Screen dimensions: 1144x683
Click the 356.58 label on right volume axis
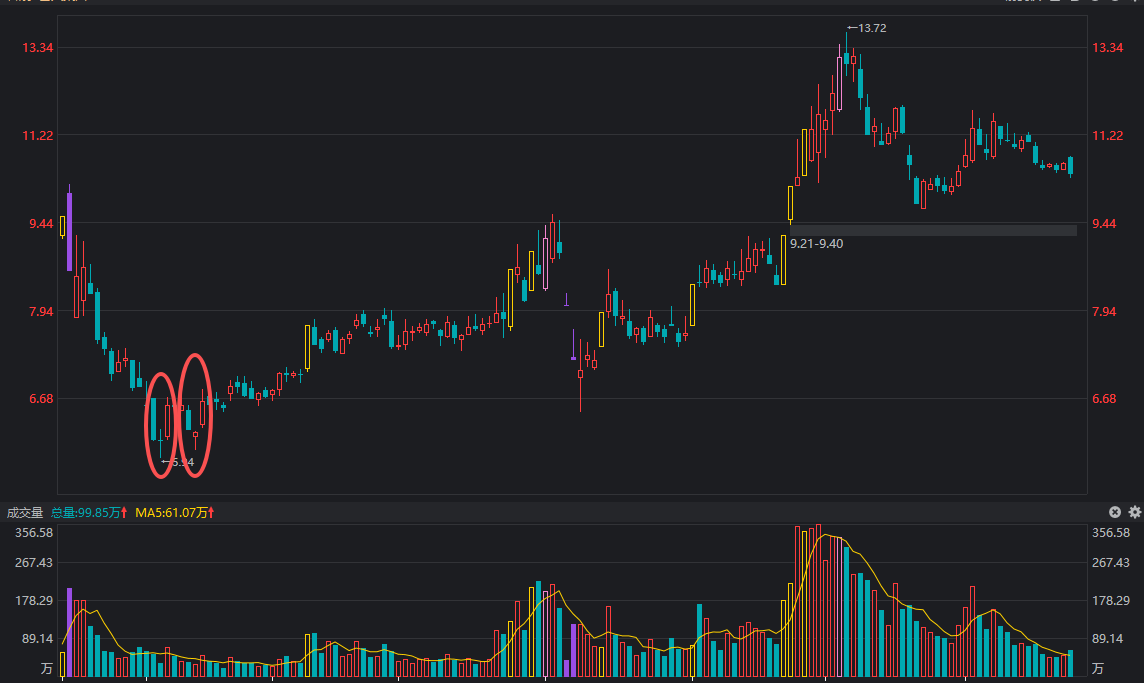click(1111, 533)
